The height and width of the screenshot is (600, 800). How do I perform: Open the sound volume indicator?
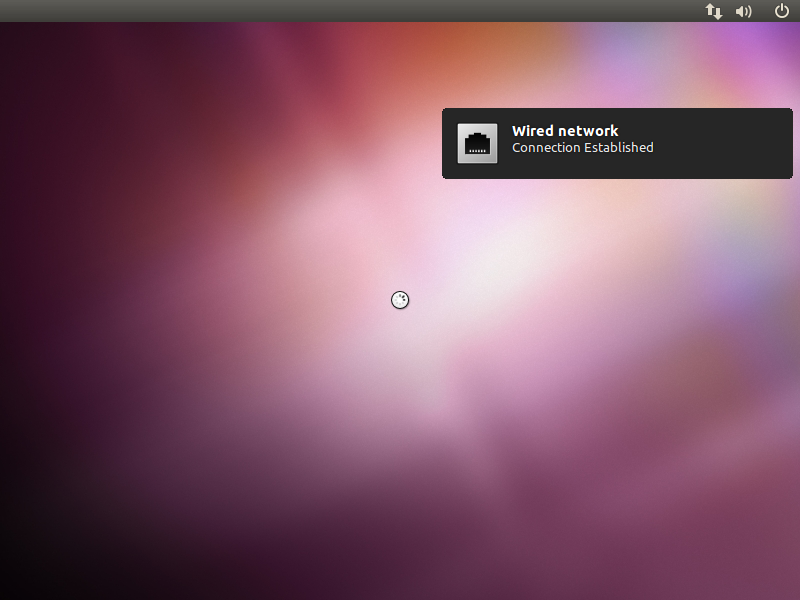point(743,11)
